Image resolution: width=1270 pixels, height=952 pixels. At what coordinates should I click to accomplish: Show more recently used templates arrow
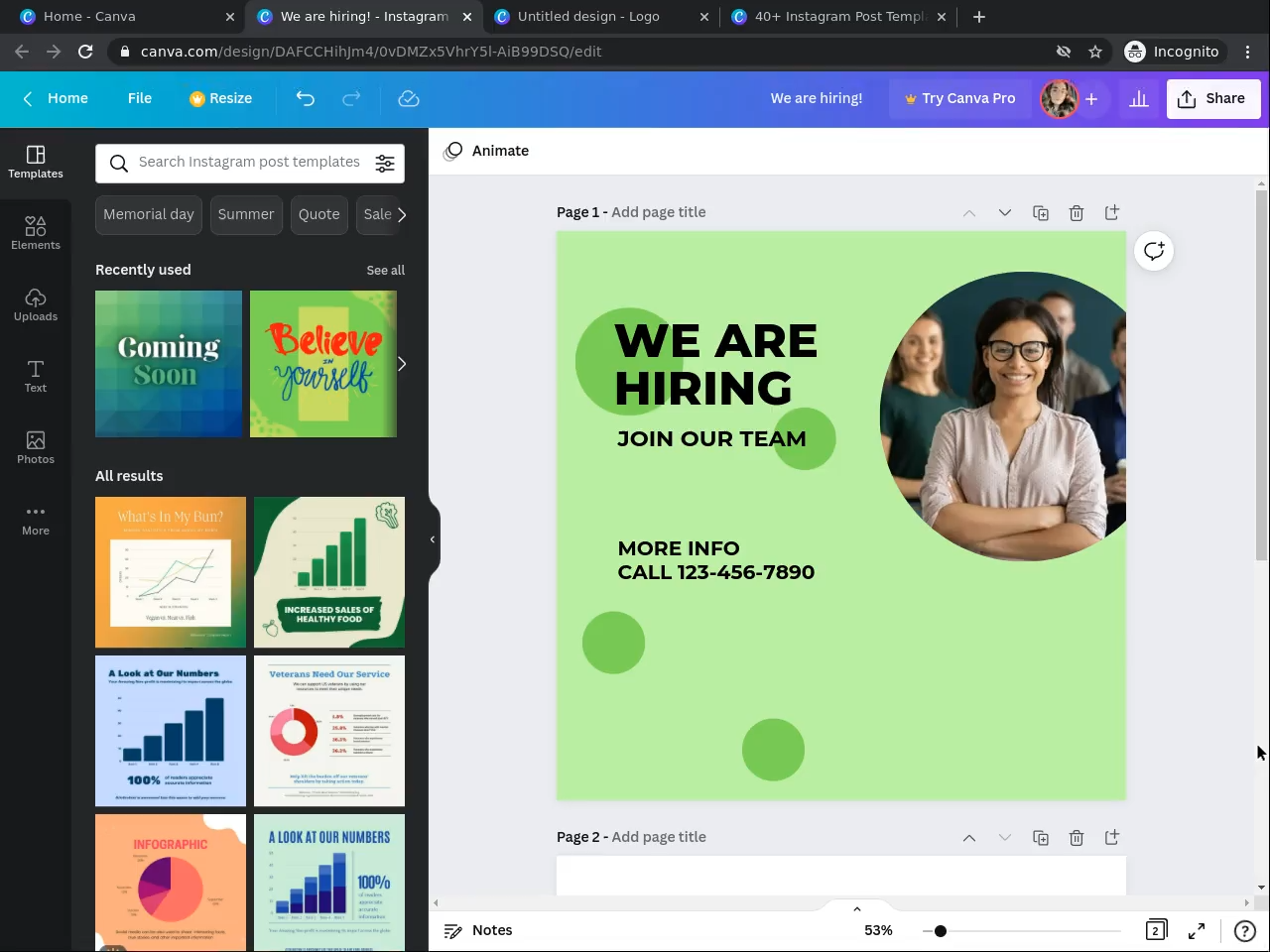click(x=402, y=364)
